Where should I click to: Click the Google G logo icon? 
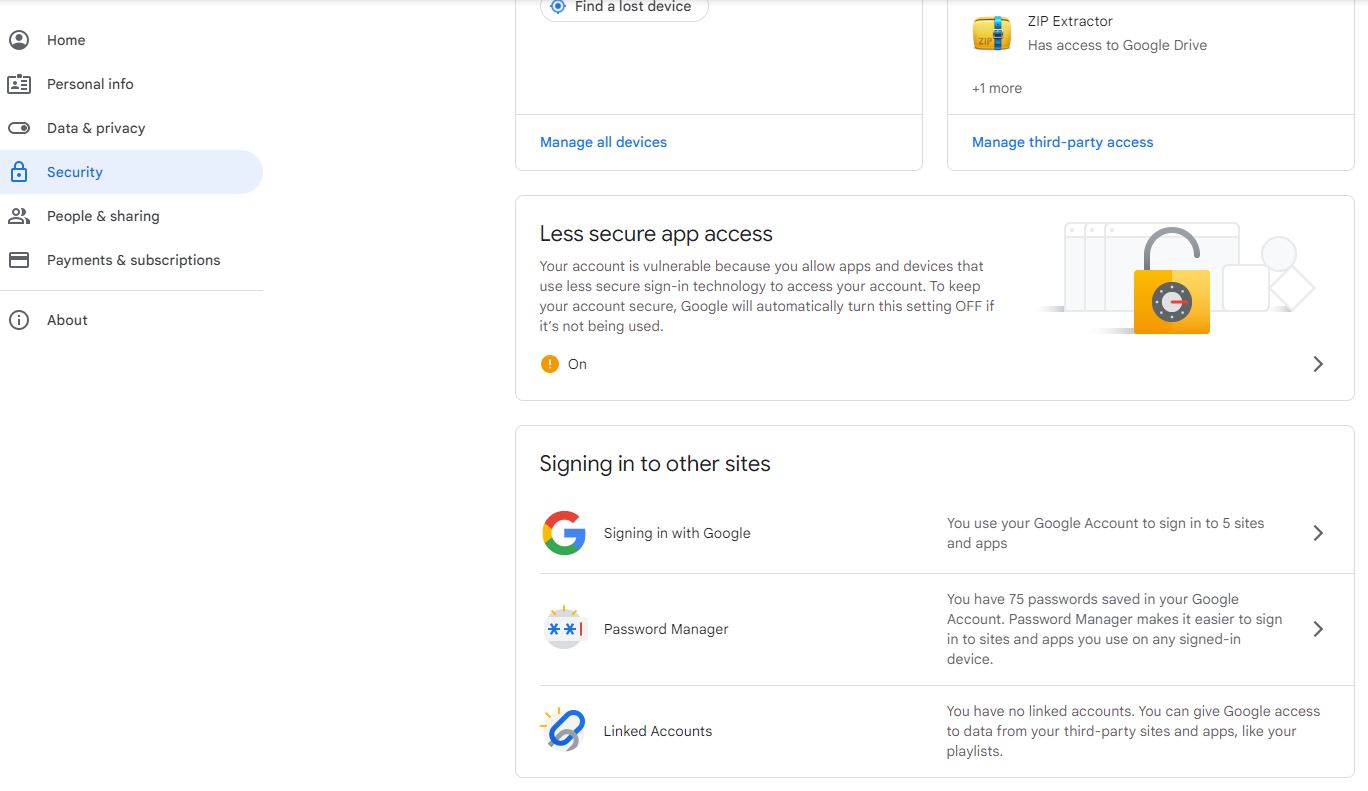click(564, 533)
